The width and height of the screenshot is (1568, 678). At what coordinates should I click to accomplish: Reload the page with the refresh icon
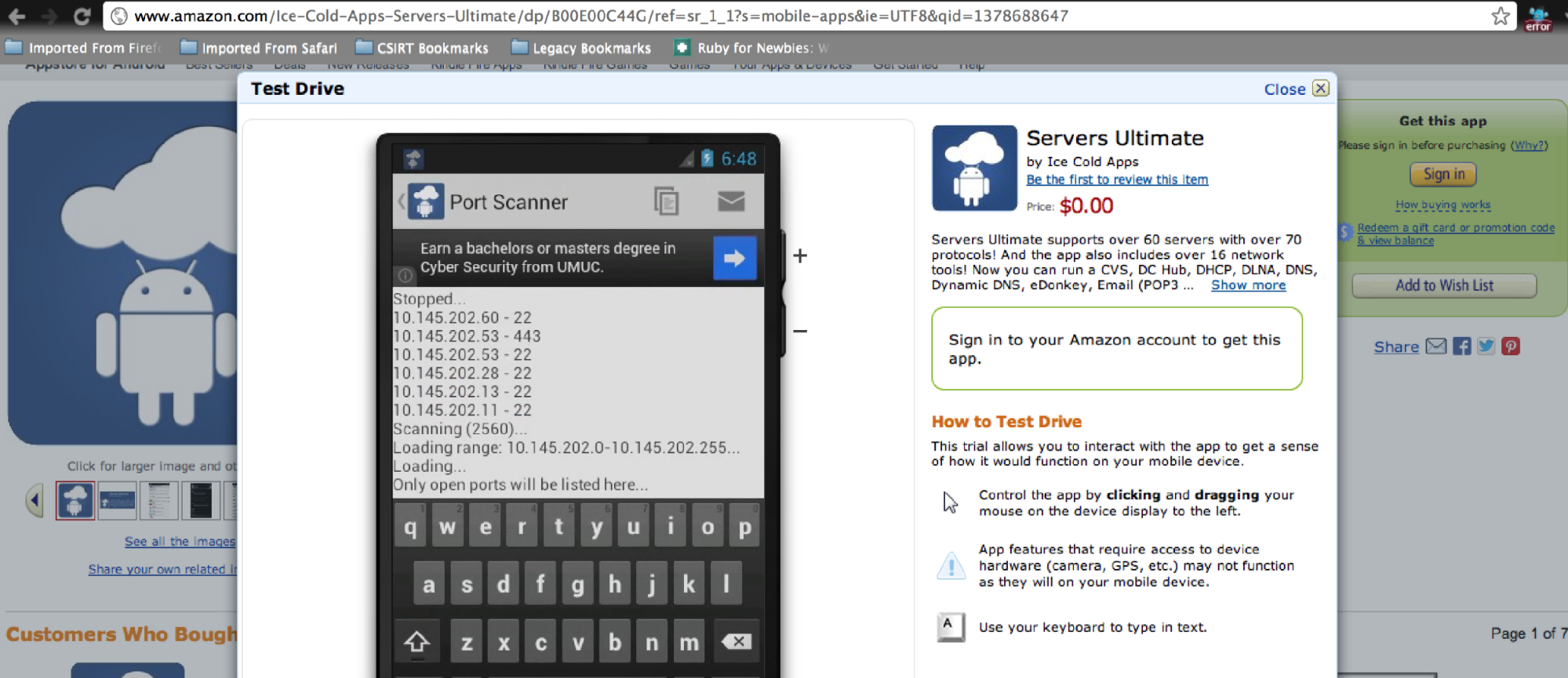82,16
